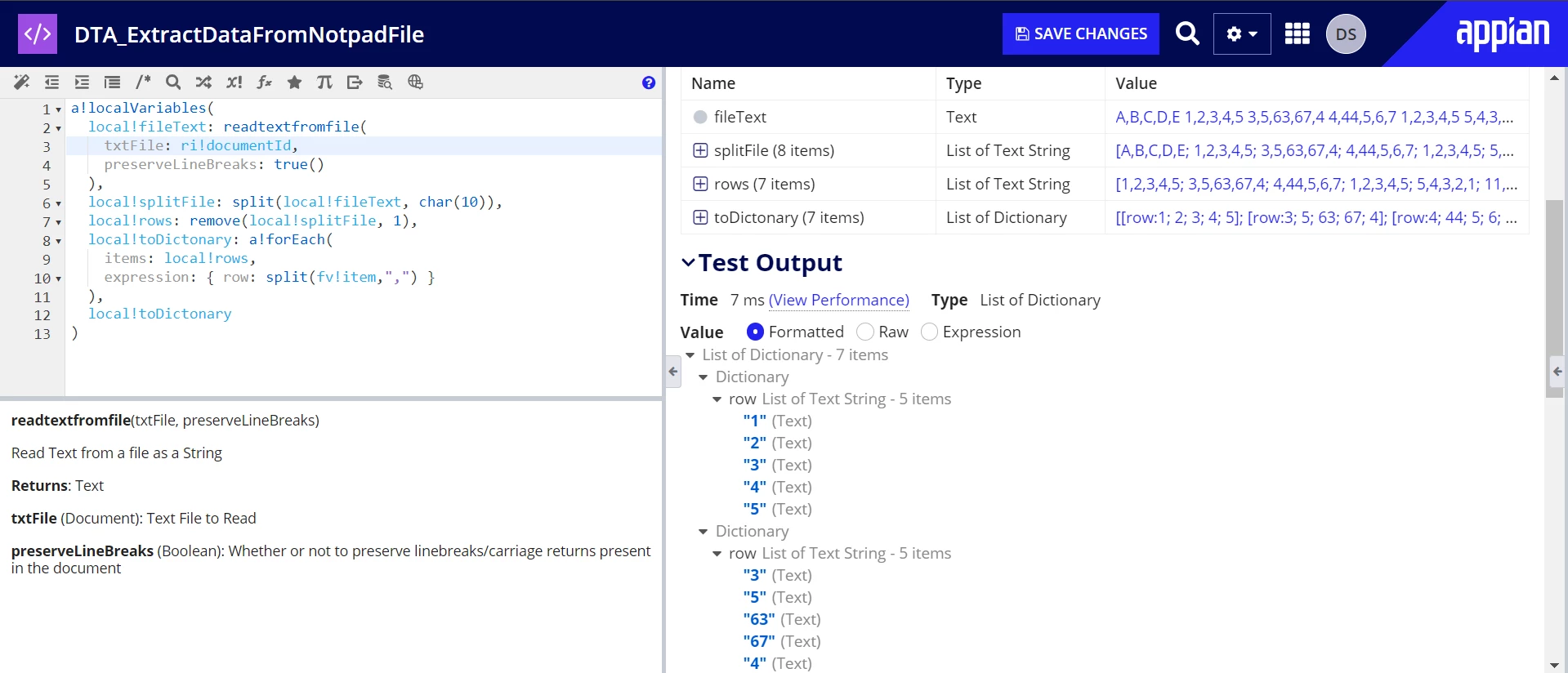This screenshot has width=1568, height=673.
Task: Open editor help via blue question icon
Action: (x=649, y=82)
